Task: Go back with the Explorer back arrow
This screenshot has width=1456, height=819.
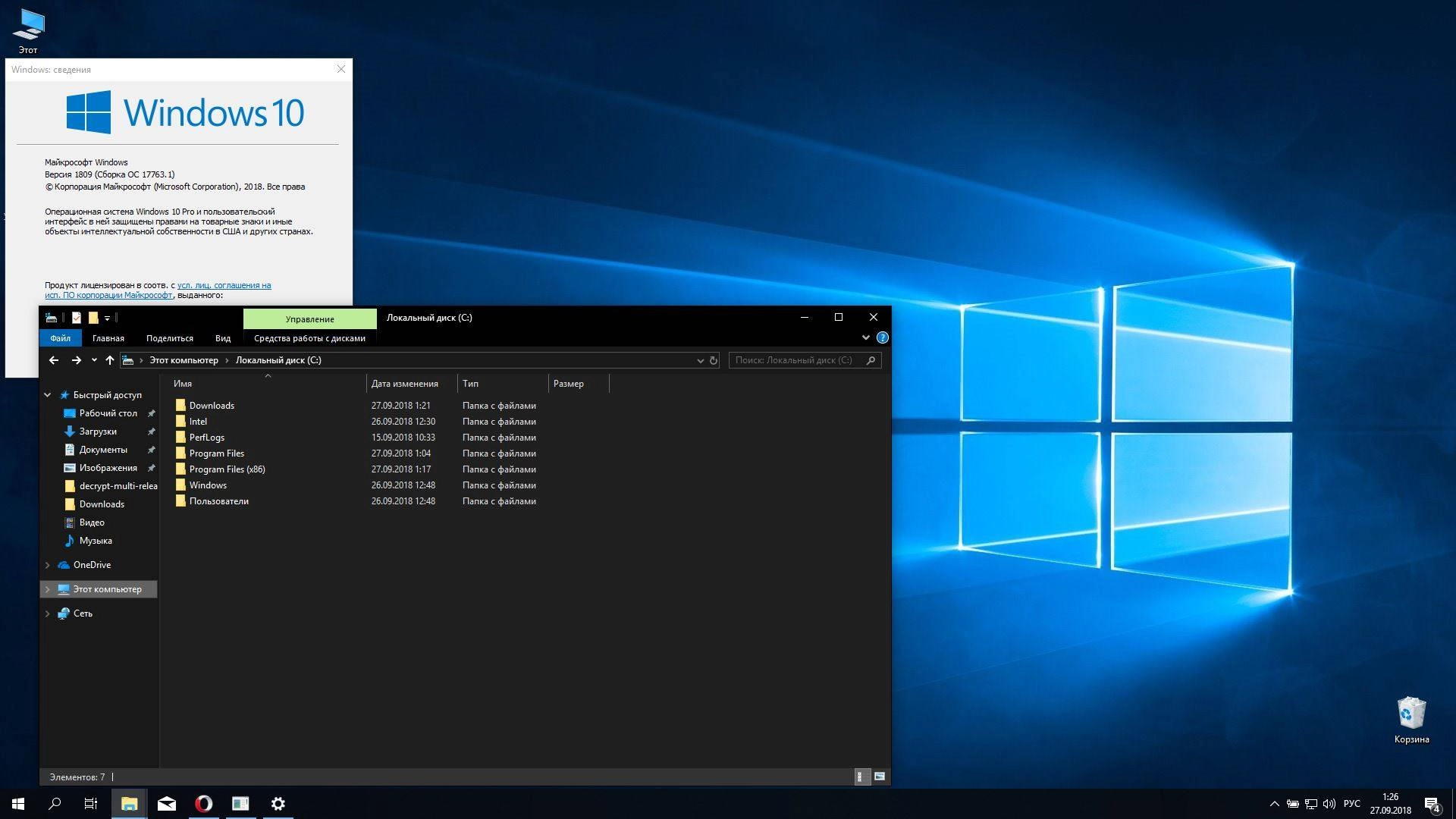Action: click(x=54, y=360)
